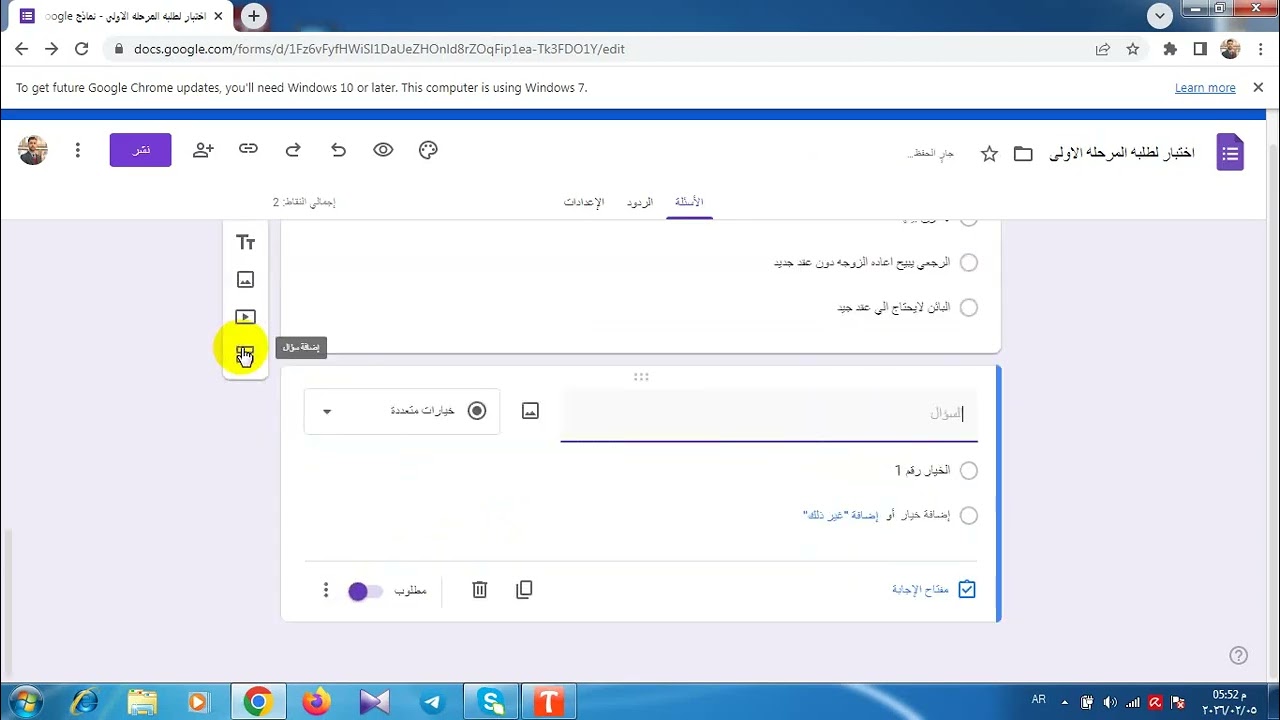1280x720 pixels.
Task: Star the form
Action: (x=989, y=154)
